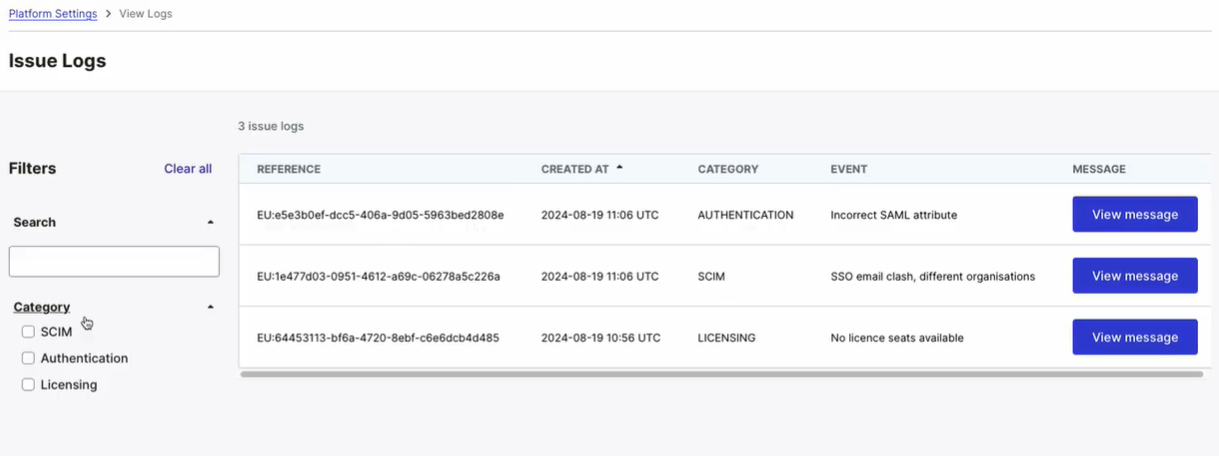Screen dimensions: 1219x456
Task: Open the Platform Settings breadcrumb link
Action: pyautogui.click(x=53, y=14)
